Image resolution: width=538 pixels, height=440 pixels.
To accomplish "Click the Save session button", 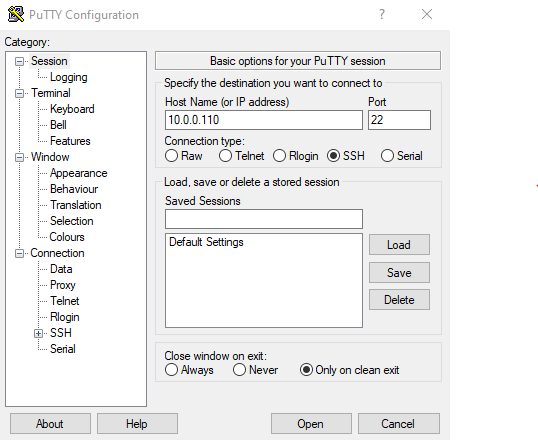I will (399, 273).
